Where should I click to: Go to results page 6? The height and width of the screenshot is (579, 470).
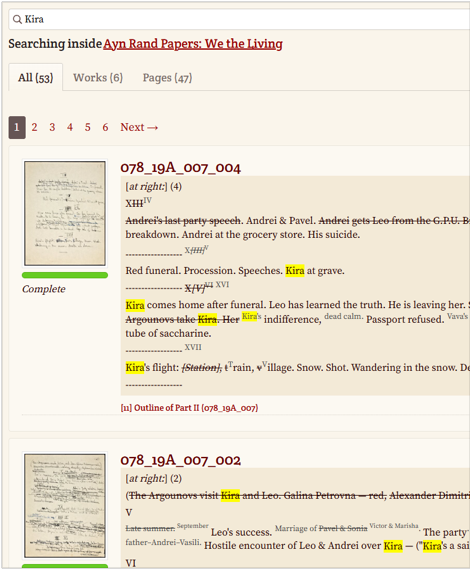pos(105,127)
